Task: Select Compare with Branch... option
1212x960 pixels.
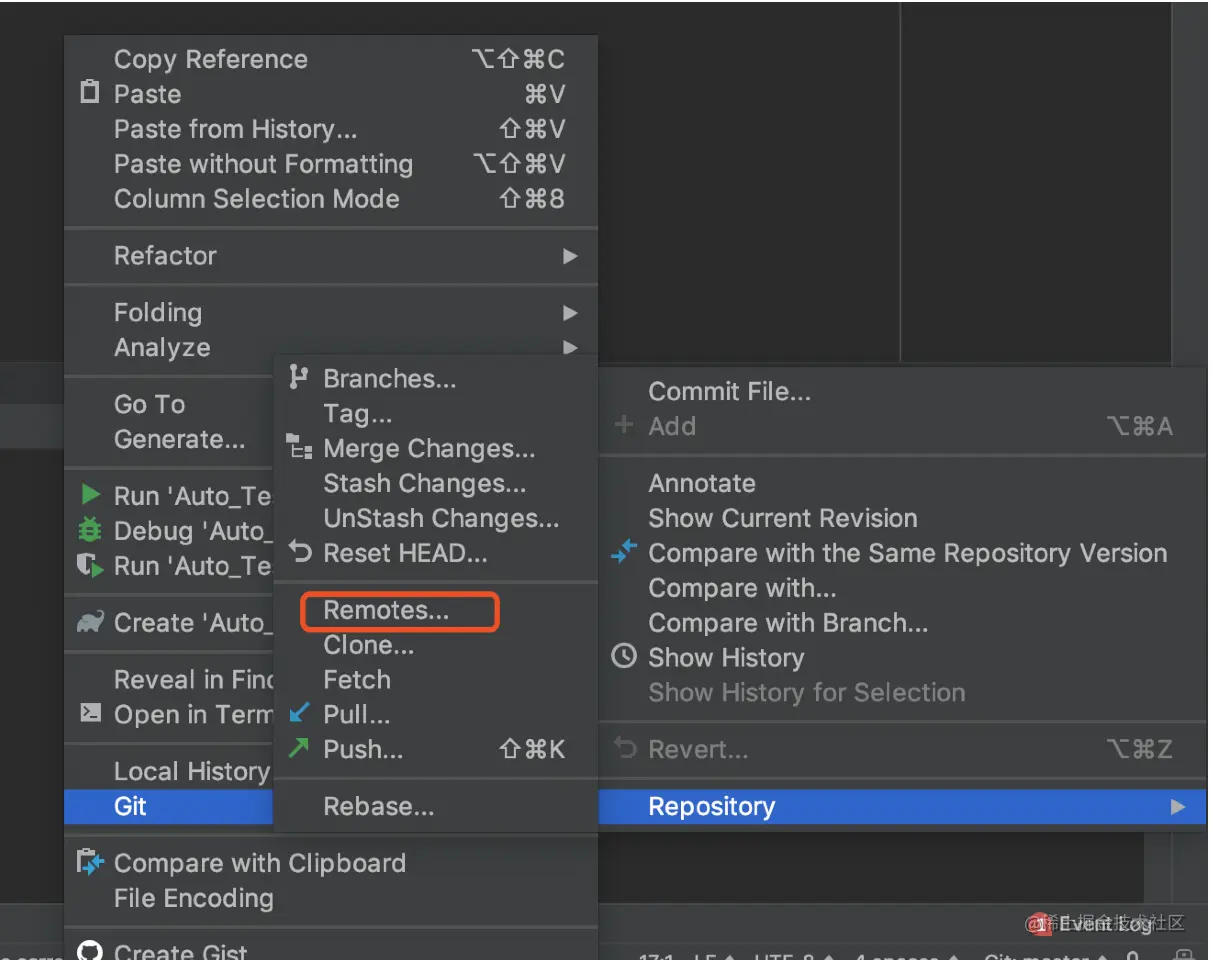Action: (788, 623)
